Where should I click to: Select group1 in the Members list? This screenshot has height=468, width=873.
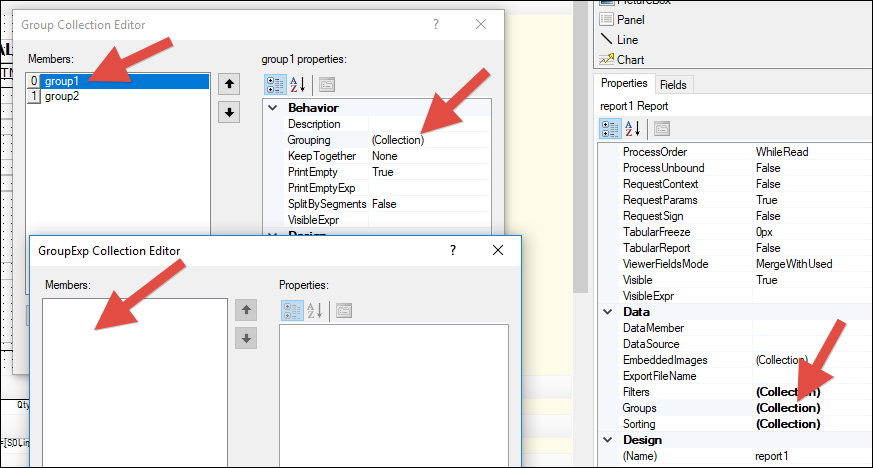click(x=61, y=81)
